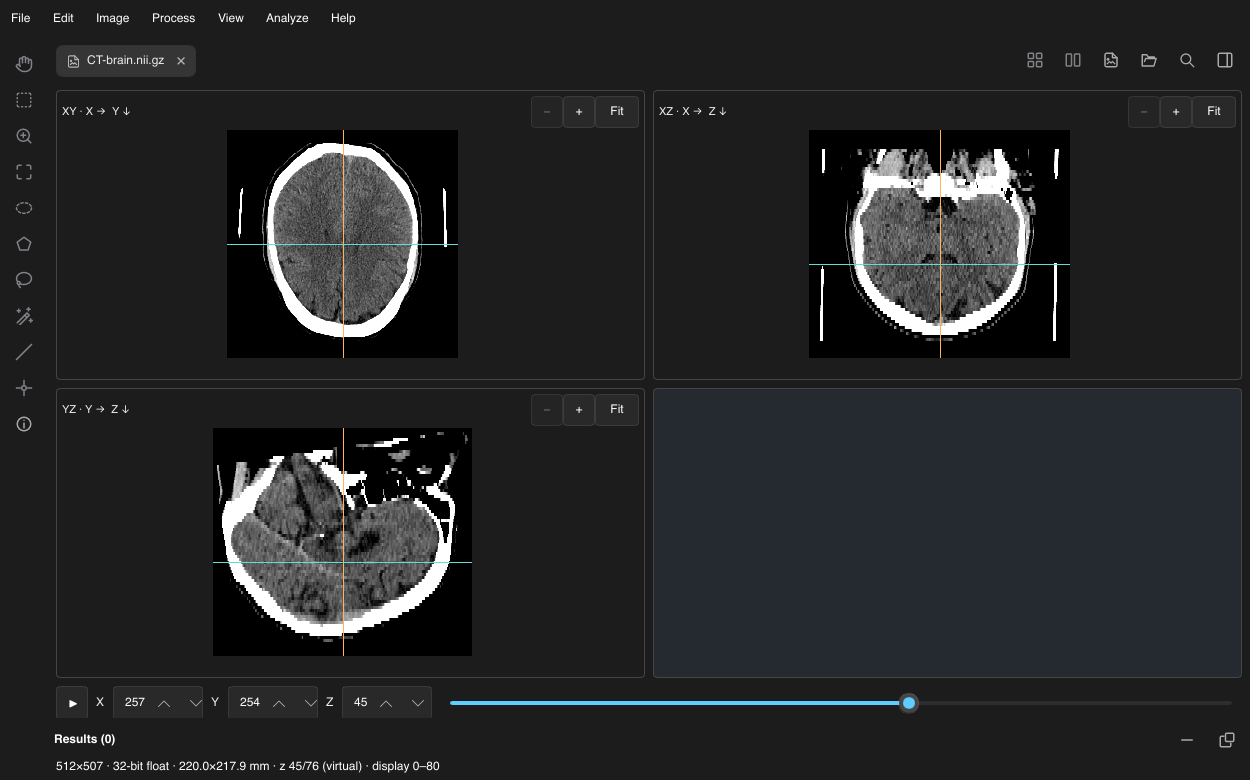Open the Analyze menu
The height and width of the screenshot is (780, 1250).
[x=287, y=18]
